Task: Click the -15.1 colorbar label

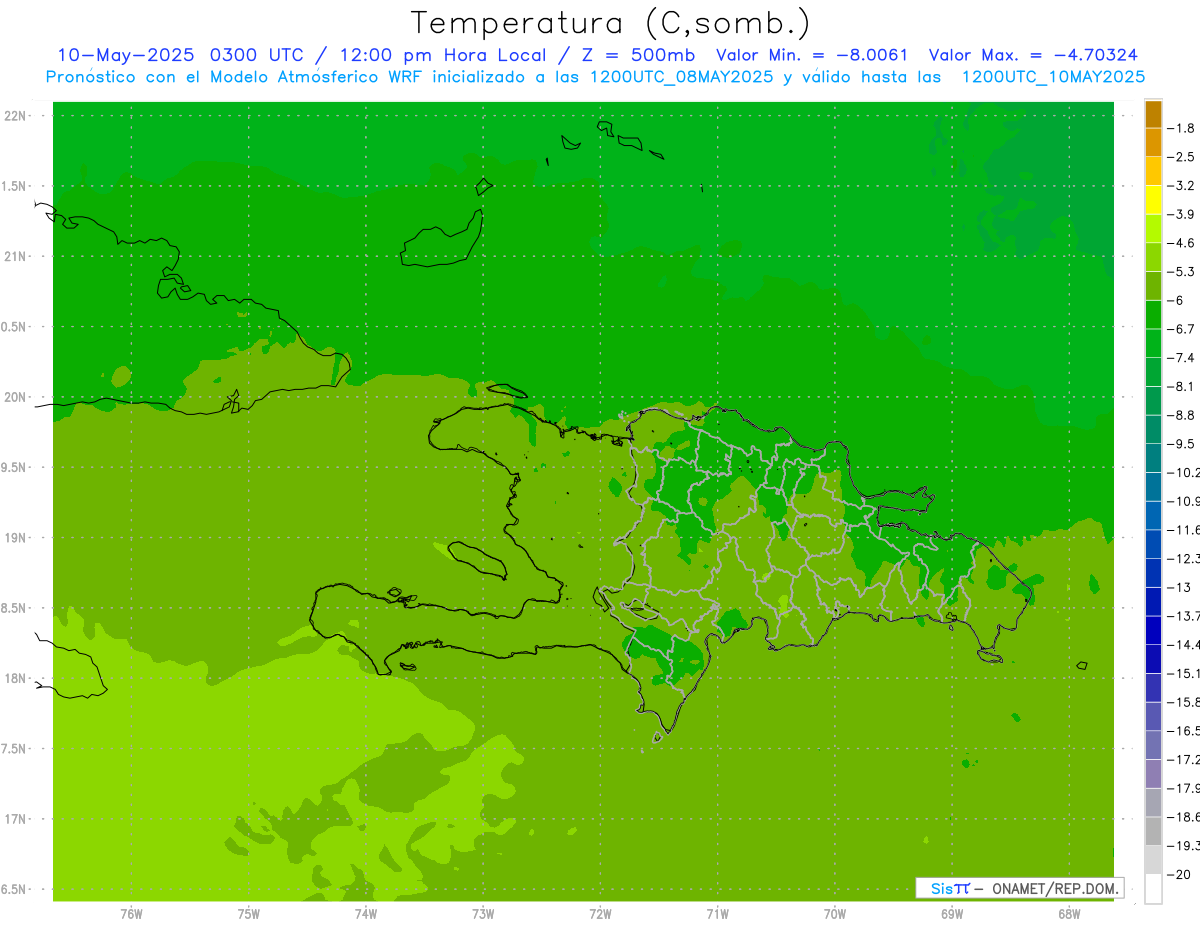Action: click(x=1183, y=673)
